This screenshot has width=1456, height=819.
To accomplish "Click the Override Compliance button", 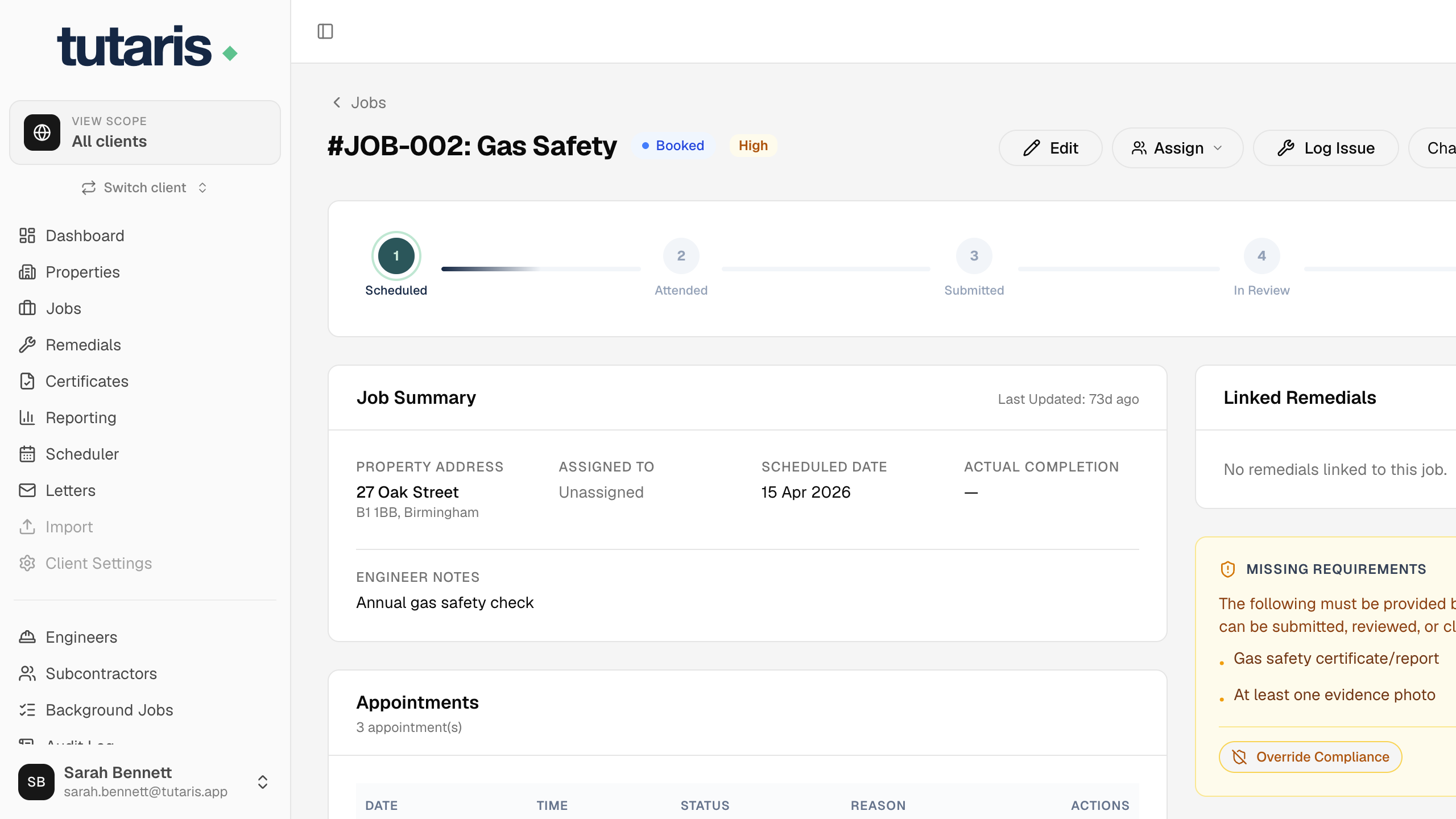I will (1310, 757).
